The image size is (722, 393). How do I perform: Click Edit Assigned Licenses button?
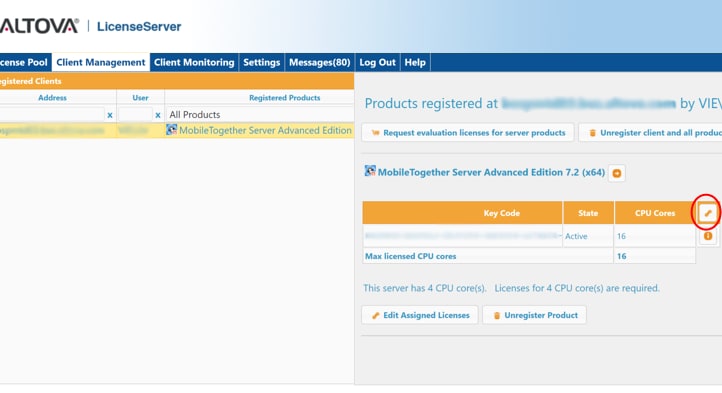[420, 315]
